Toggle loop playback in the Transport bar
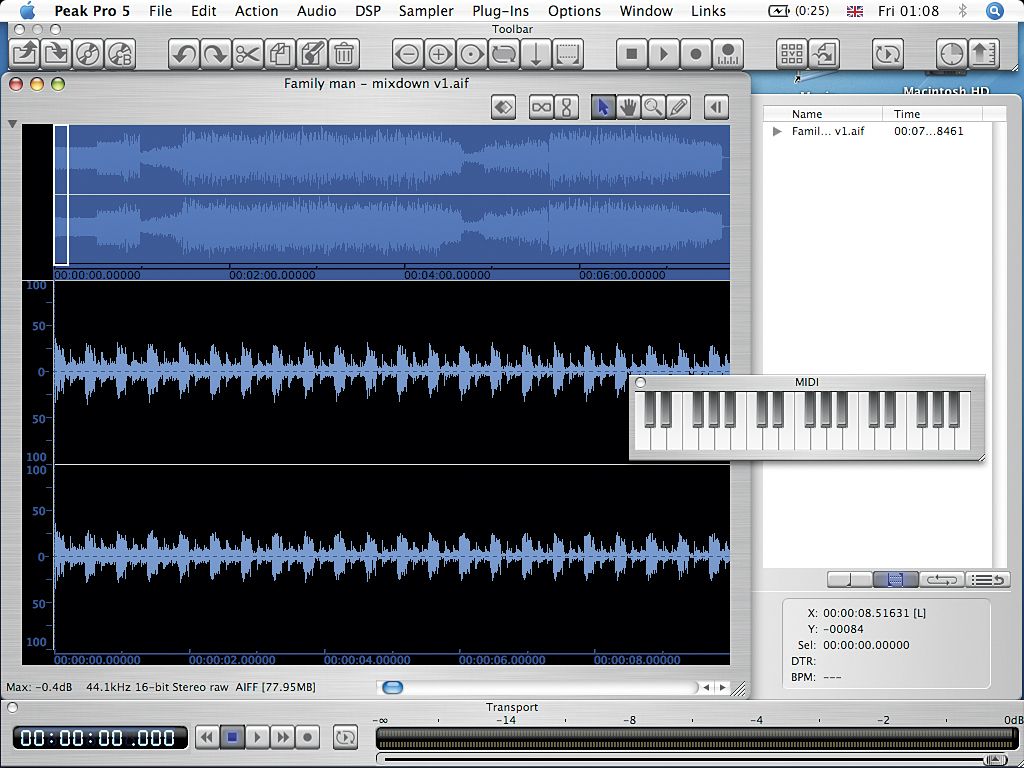This screenshot has height=768, width=1024. pos(345,737)
